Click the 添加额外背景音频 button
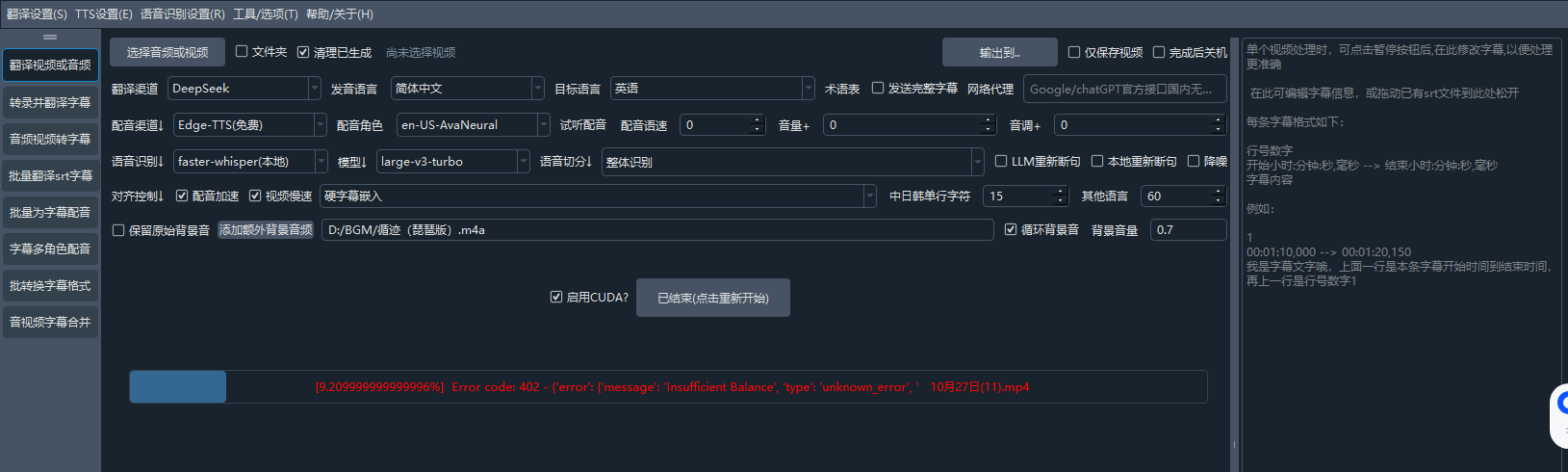Screen dimensions: 1568x472 coord(266,230)
